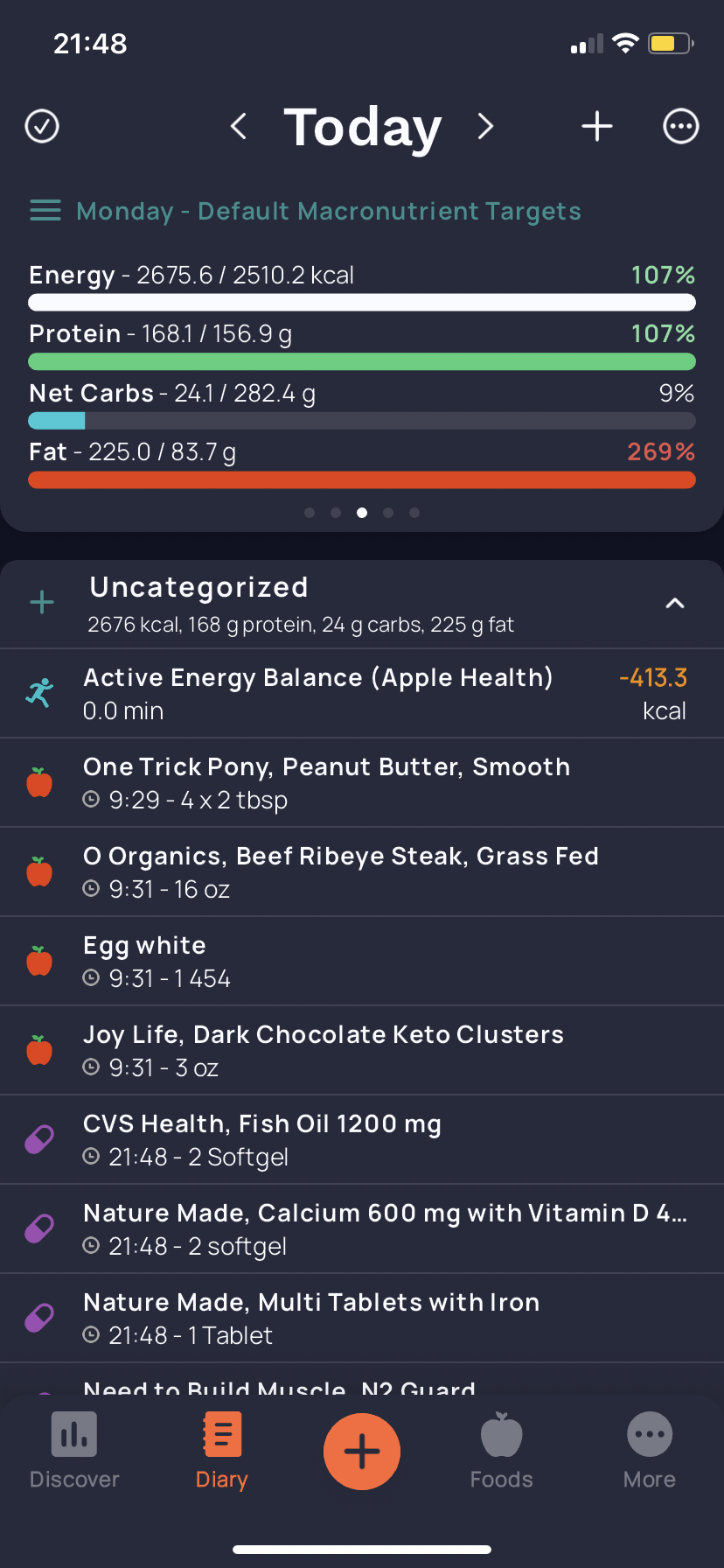Select the first summary page dot
This screenshot has height=1568, width=724.
310,513
